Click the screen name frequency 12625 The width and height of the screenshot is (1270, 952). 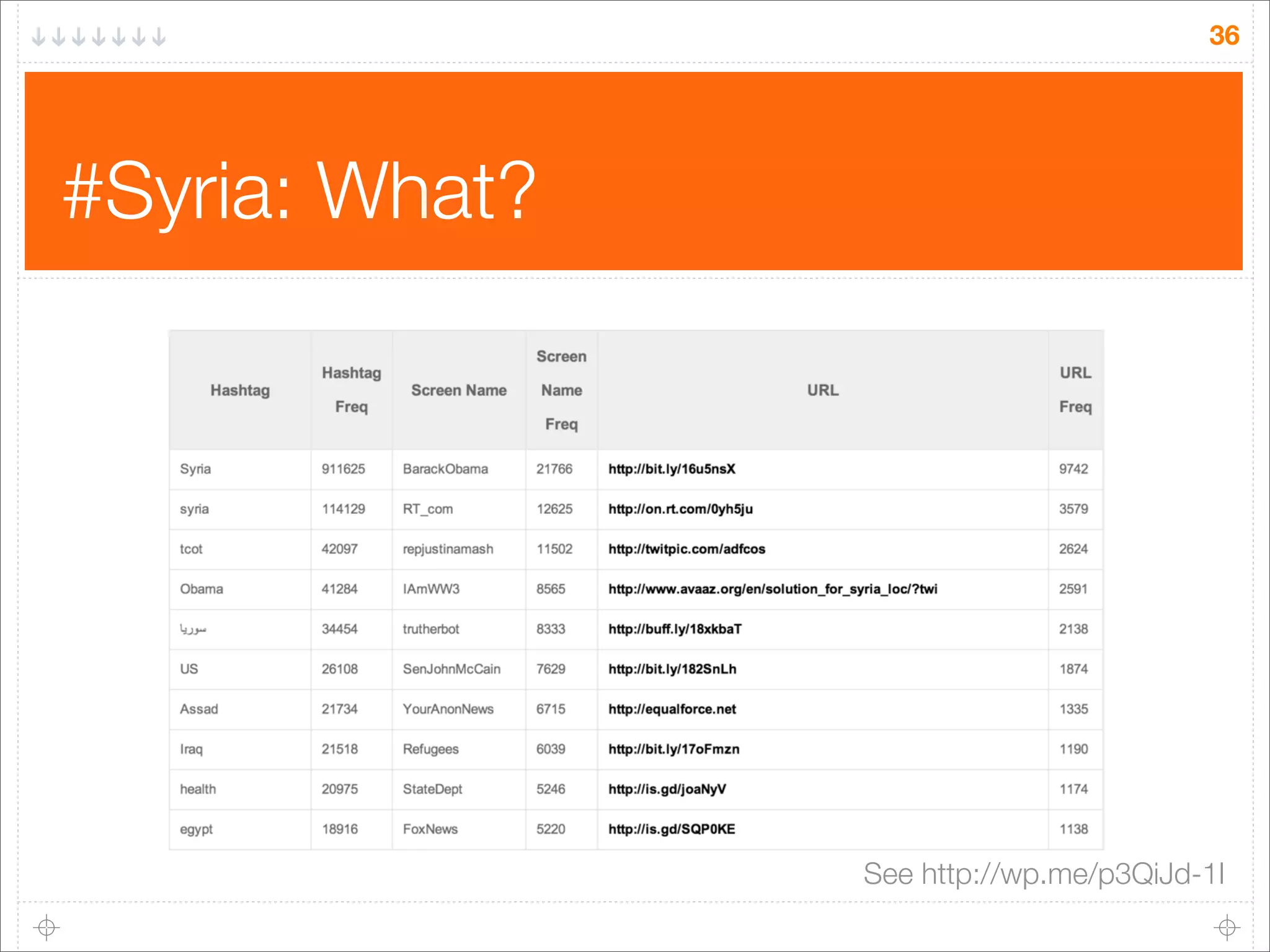tap(554, 509)
